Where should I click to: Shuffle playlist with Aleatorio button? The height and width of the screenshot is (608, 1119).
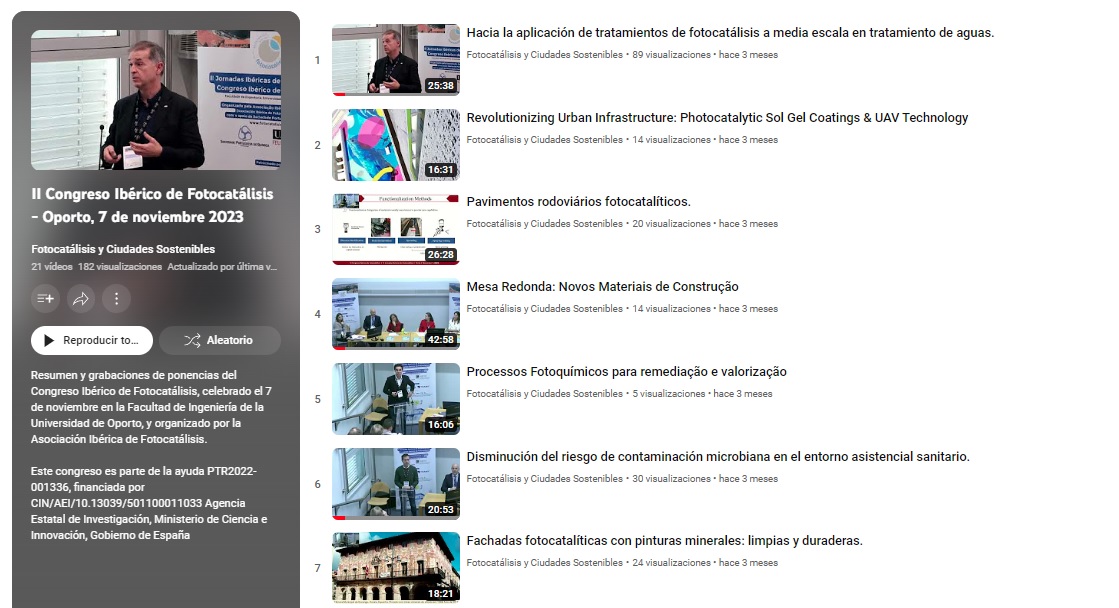[219, 340]
